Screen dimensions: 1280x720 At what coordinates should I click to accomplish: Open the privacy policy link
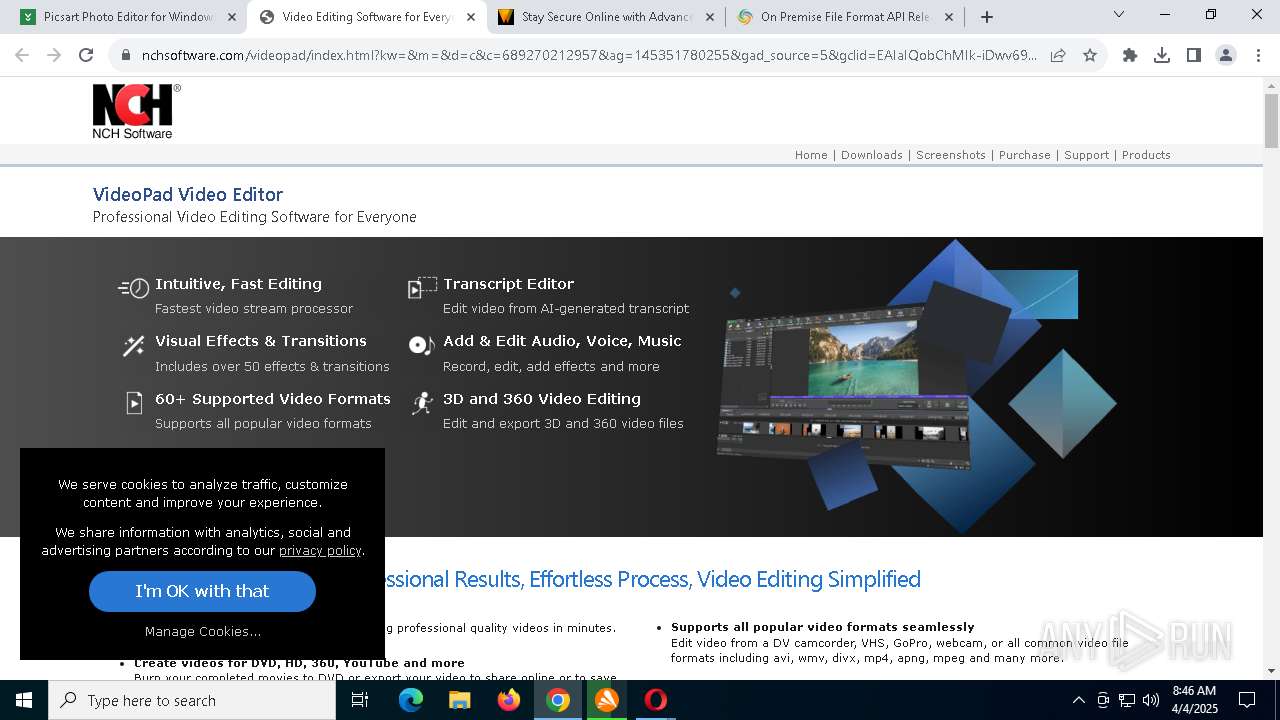click(320, 550)
